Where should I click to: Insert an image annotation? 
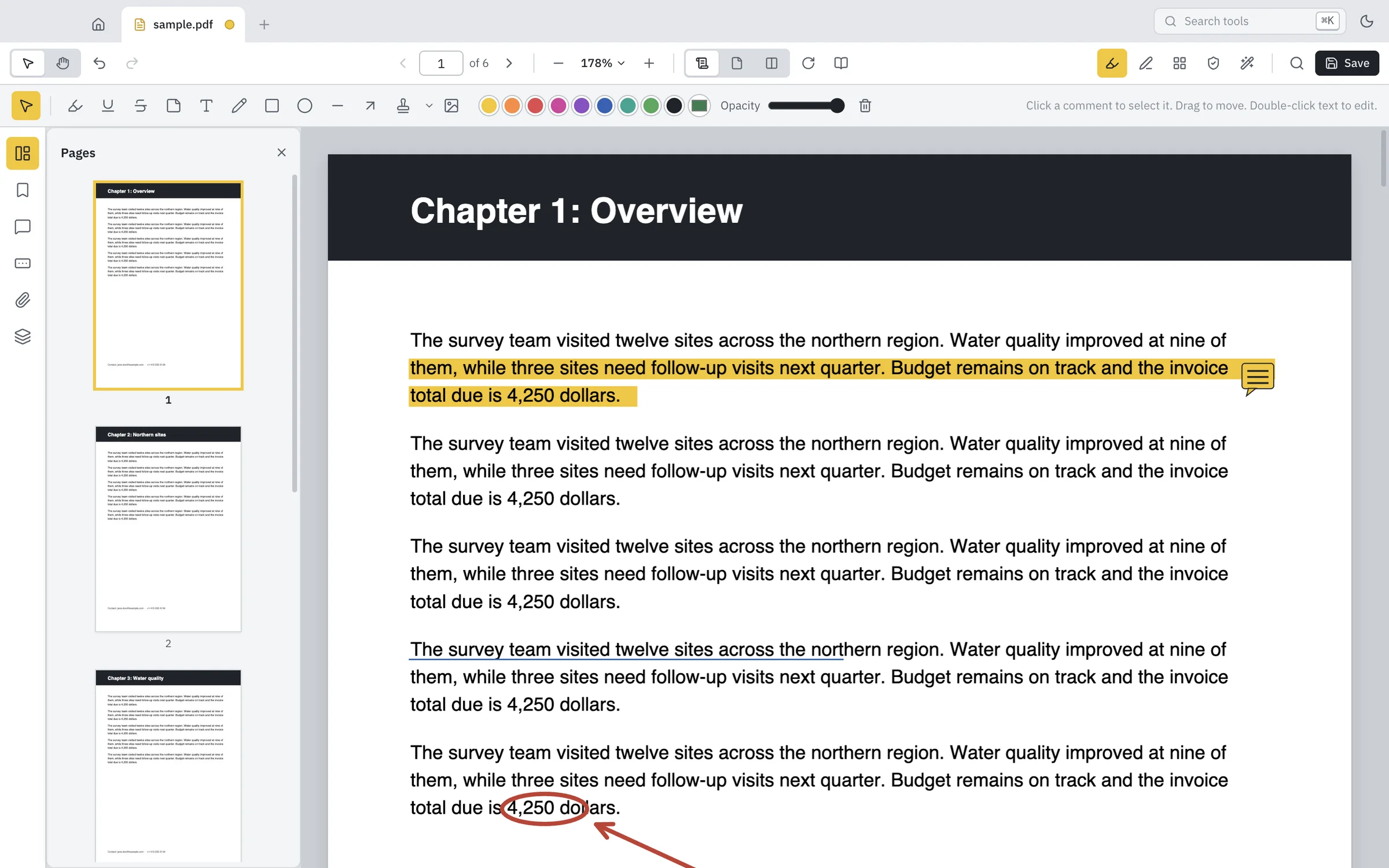[451, 106]
